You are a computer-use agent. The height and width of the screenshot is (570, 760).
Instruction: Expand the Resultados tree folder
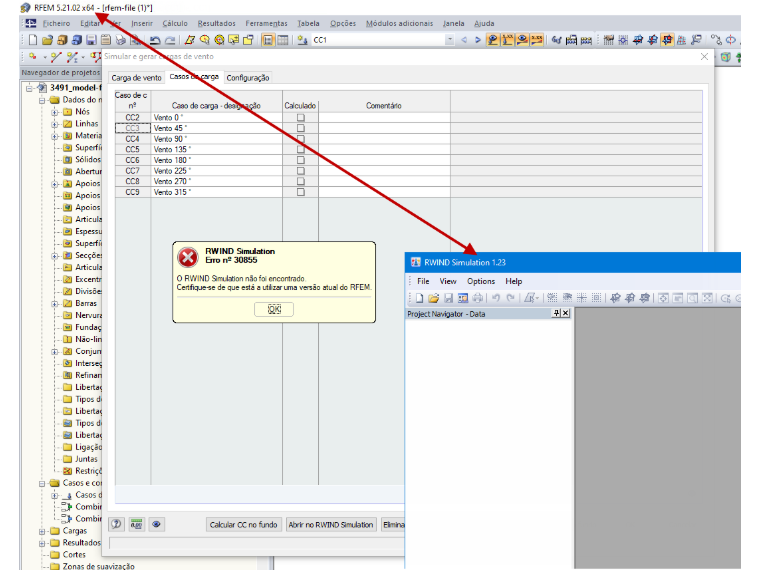(42, 543)
